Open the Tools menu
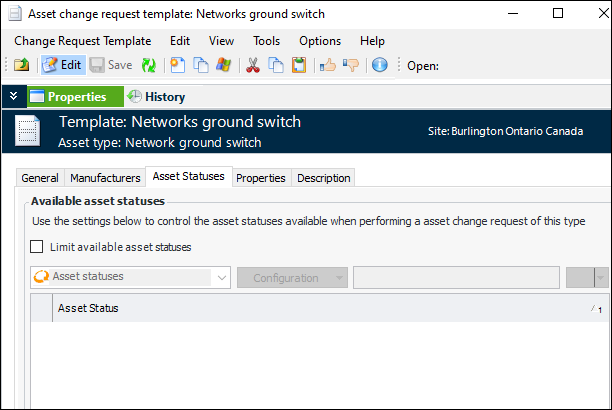 [x=266, y=41]
